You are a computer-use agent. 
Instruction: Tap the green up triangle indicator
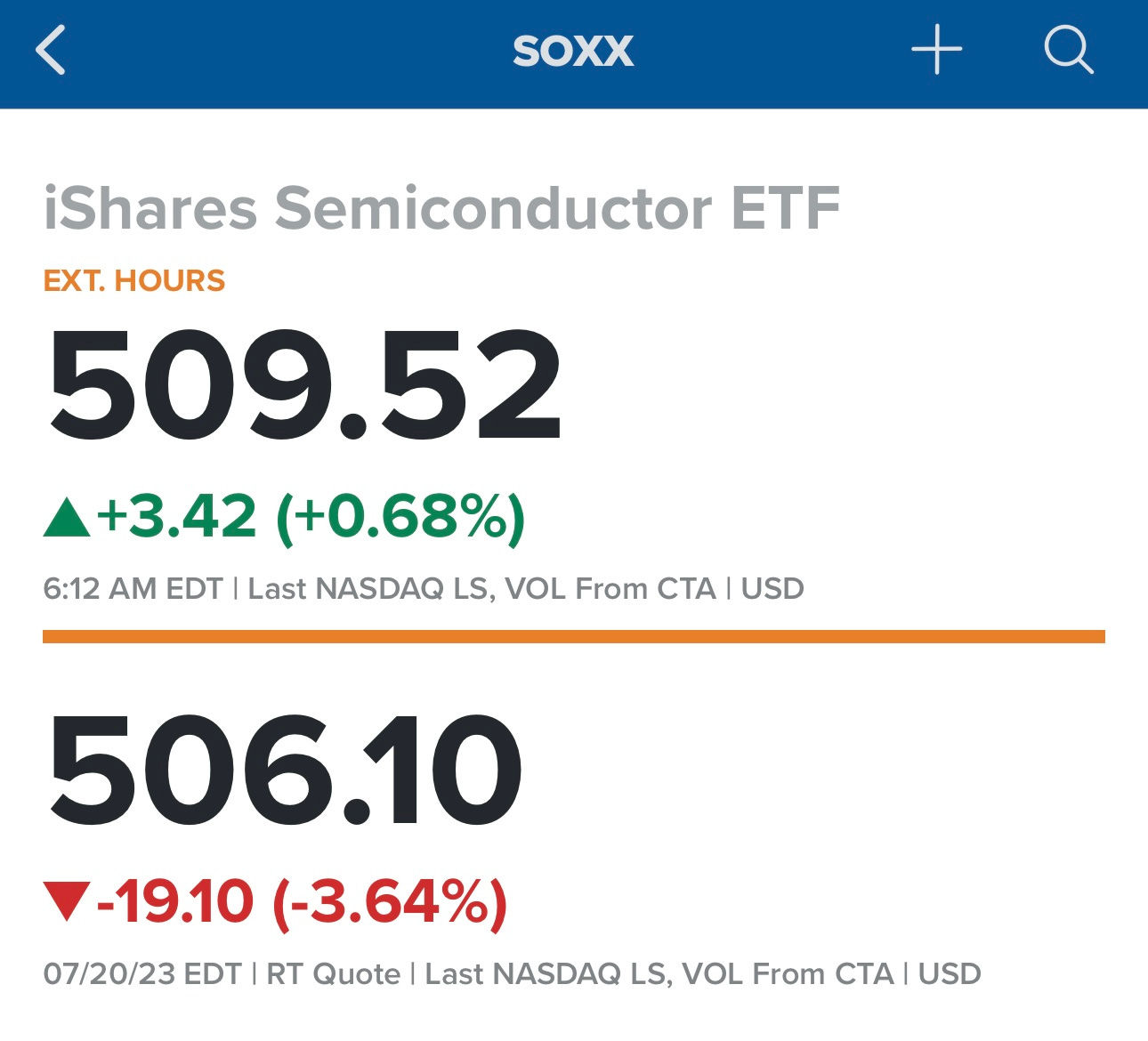[x=67, y=518]
